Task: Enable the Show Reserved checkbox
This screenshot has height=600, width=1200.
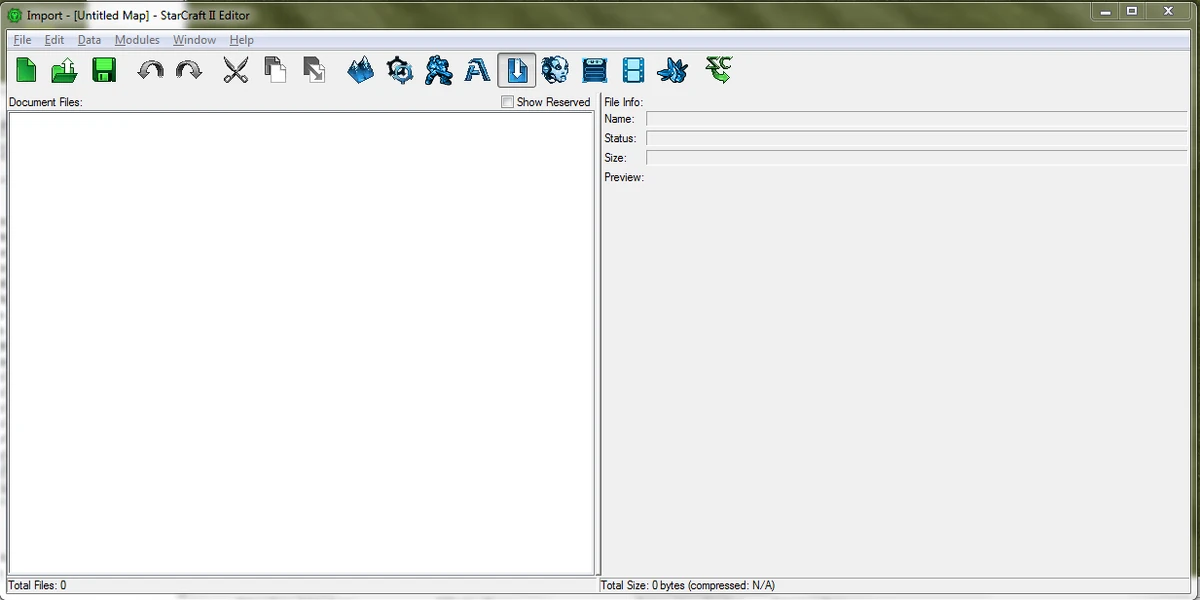Action: click(x=507, y=102)
